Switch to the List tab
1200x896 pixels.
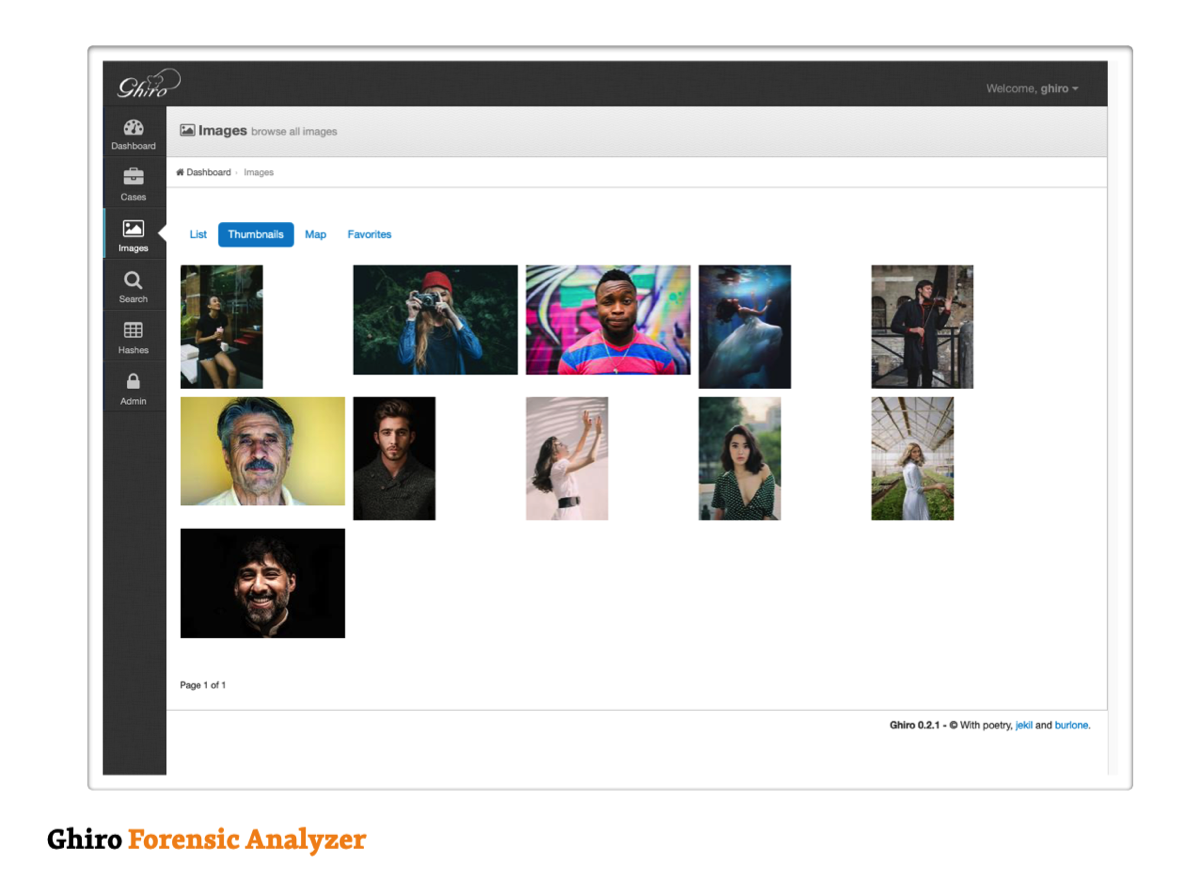198,235
